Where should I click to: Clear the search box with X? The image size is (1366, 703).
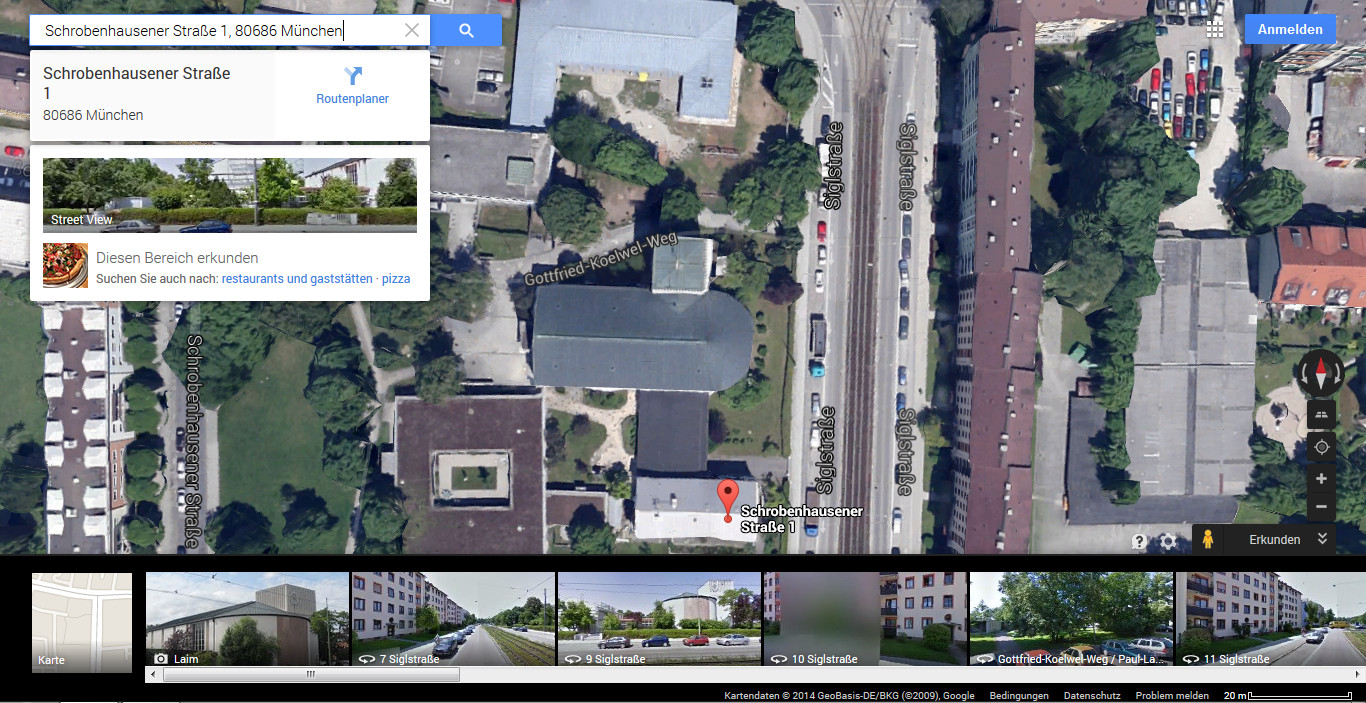(x=412, y=30)
